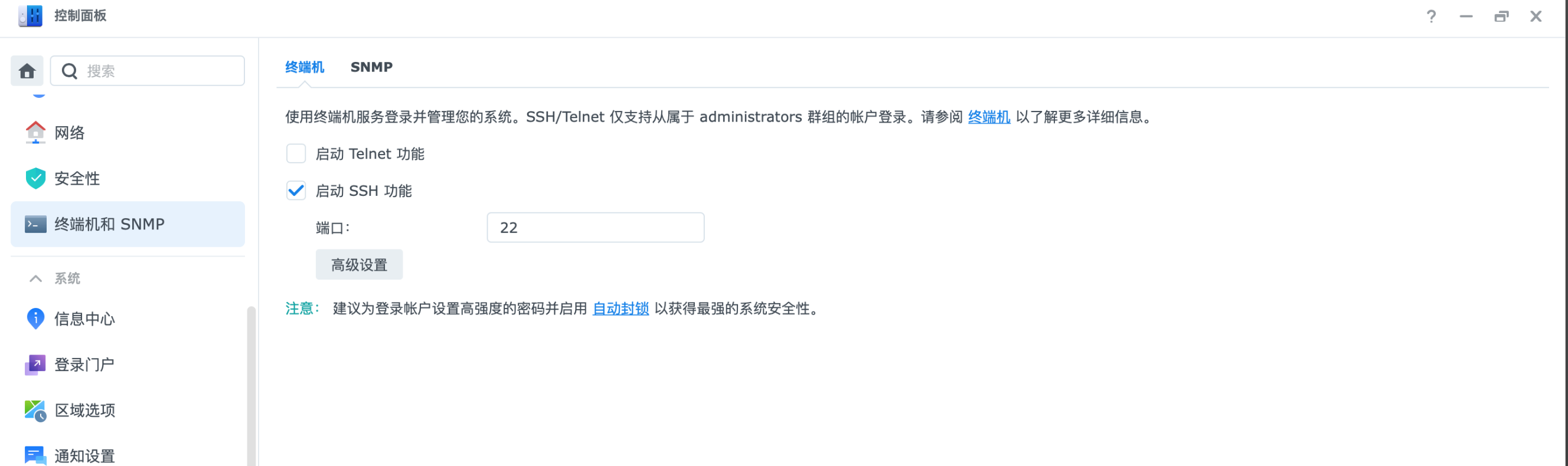Click the 高级设置 button
Viewport: 1568px width, 466px height.
(359, 265)
